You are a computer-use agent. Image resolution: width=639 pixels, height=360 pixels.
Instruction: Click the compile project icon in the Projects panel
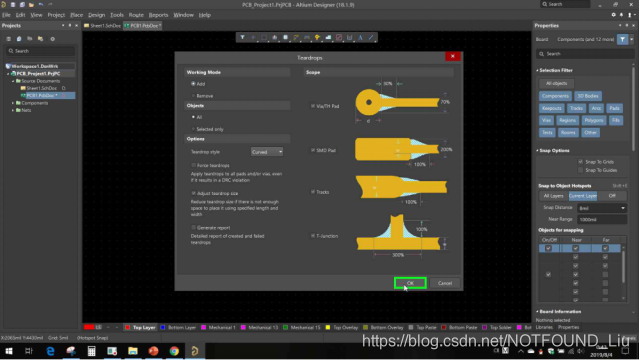pos(19,39)
